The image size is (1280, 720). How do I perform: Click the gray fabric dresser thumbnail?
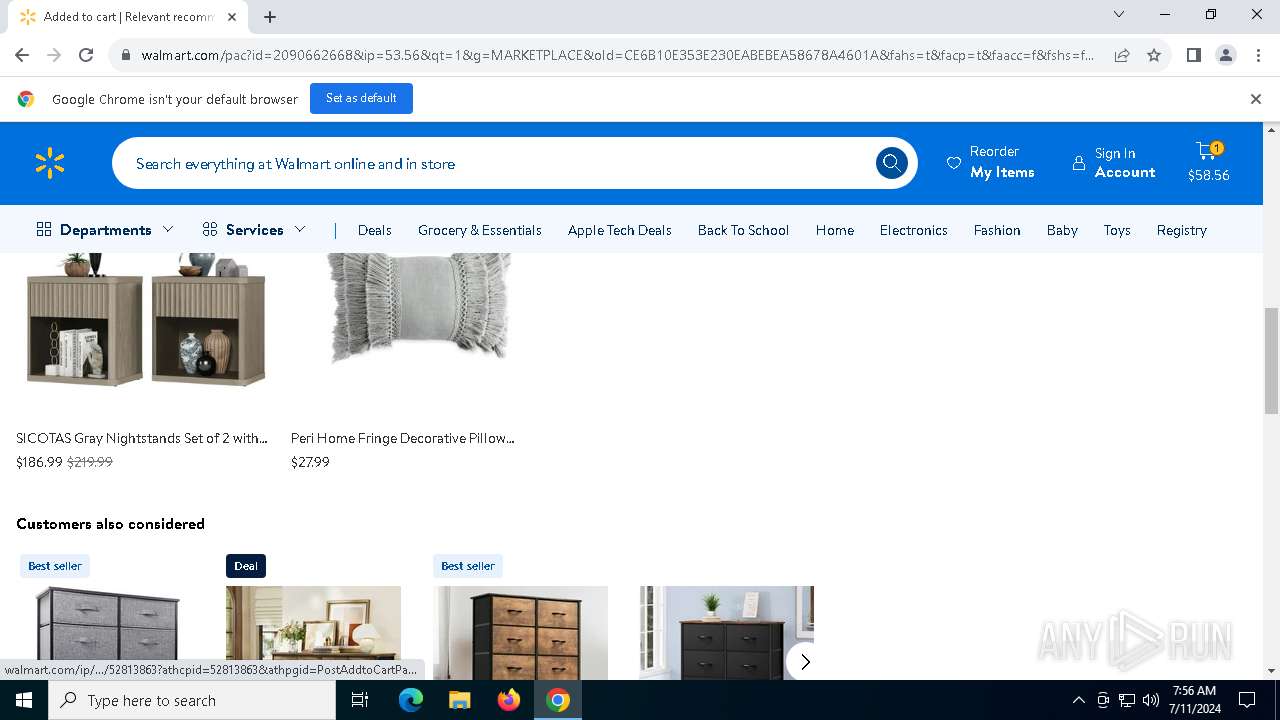(107, 633)
